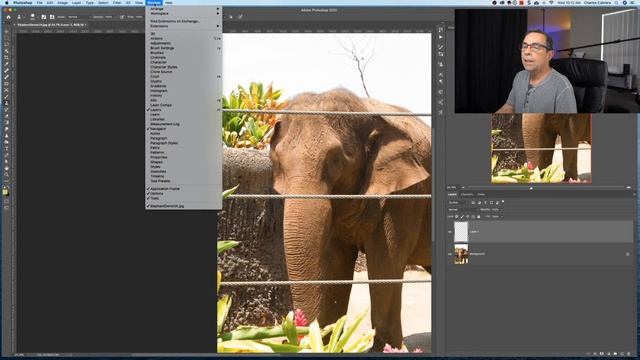Toggle layer filtering switch in Layers panel

pos(503,201)
